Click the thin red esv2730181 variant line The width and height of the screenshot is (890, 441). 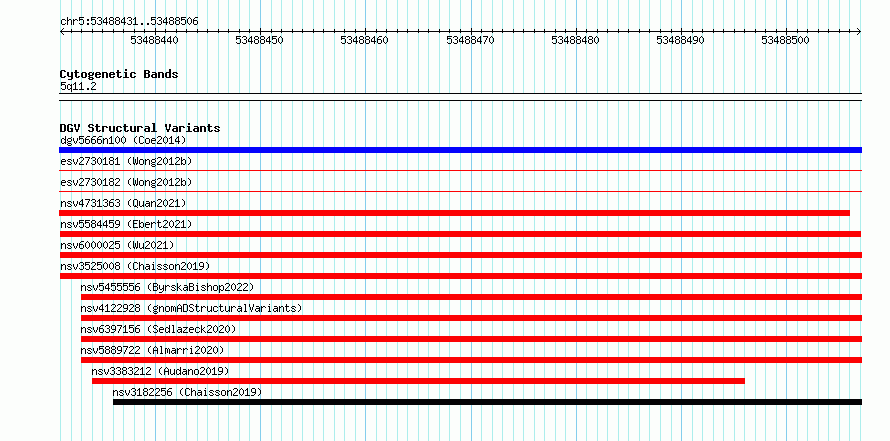[460, 170]
